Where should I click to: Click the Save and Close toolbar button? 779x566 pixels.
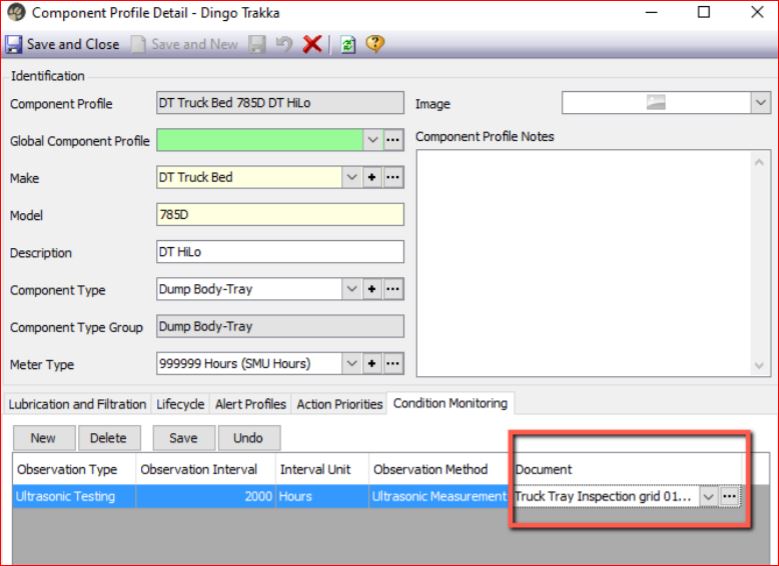[62, 44]
